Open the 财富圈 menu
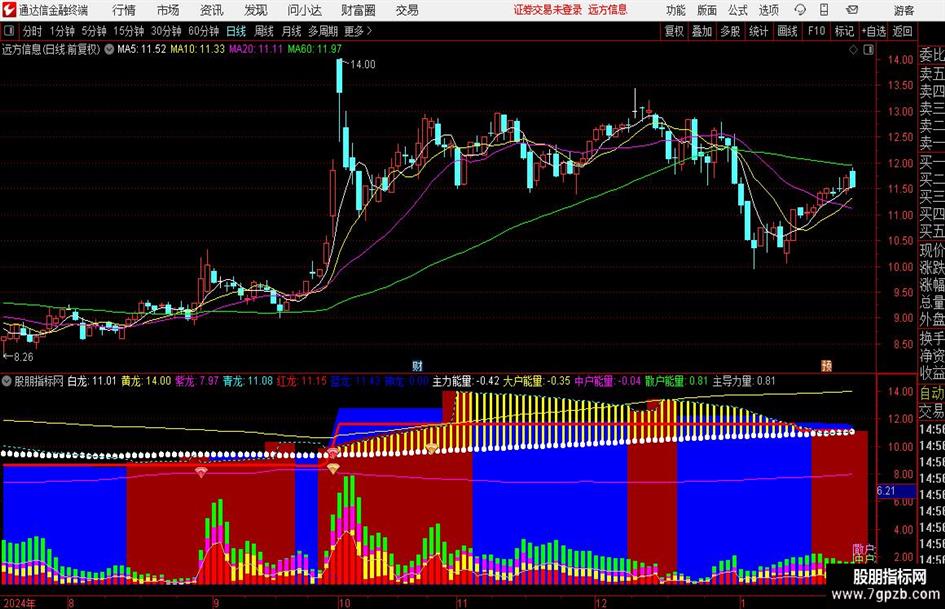Screen dimensions: 945x609 click(358, 10)
